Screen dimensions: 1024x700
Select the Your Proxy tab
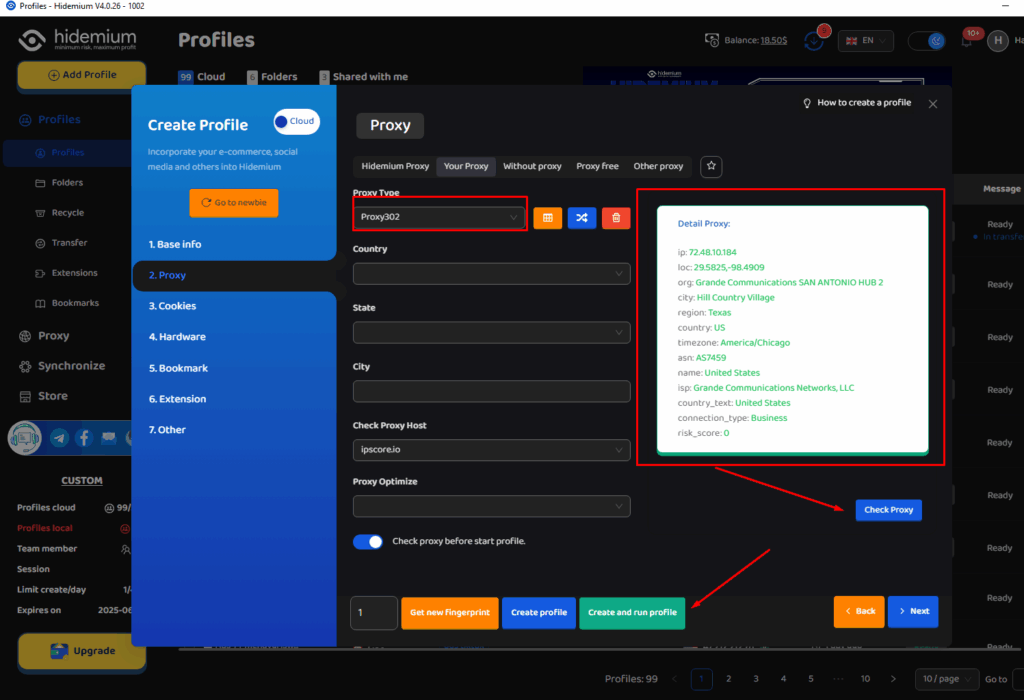pyautogui.click(x=466, y=166)
